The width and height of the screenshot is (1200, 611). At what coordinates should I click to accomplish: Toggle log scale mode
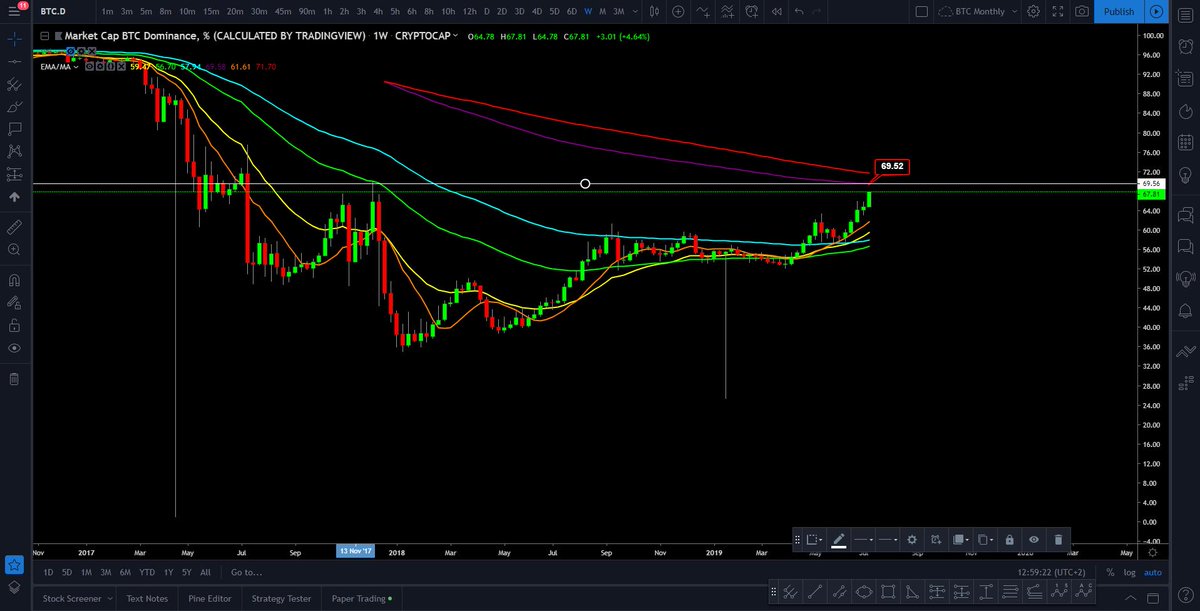[x=1128, y=573]
